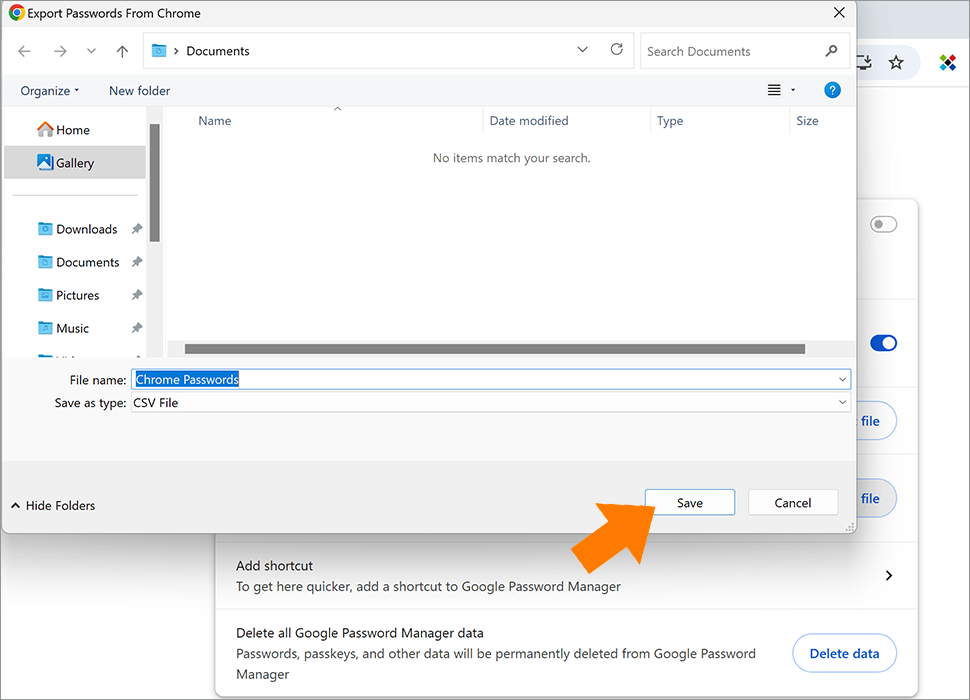Expand the Save as type dropdown
Image resolution: width=970 pixels, height=700 pixels.
[x=842, y=403]
